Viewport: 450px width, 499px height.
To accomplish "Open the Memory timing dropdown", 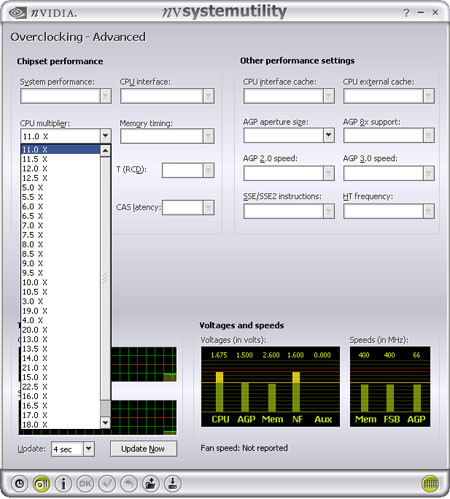I will 167,136.
